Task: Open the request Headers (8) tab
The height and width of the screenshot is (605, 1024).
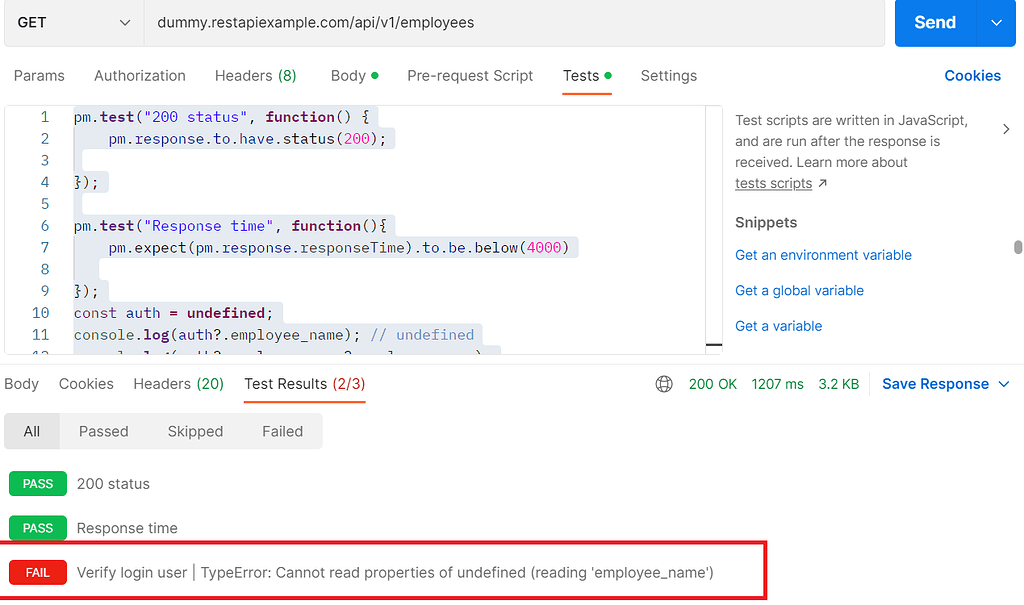Action: pyautogui.click(x=255, y=76)
